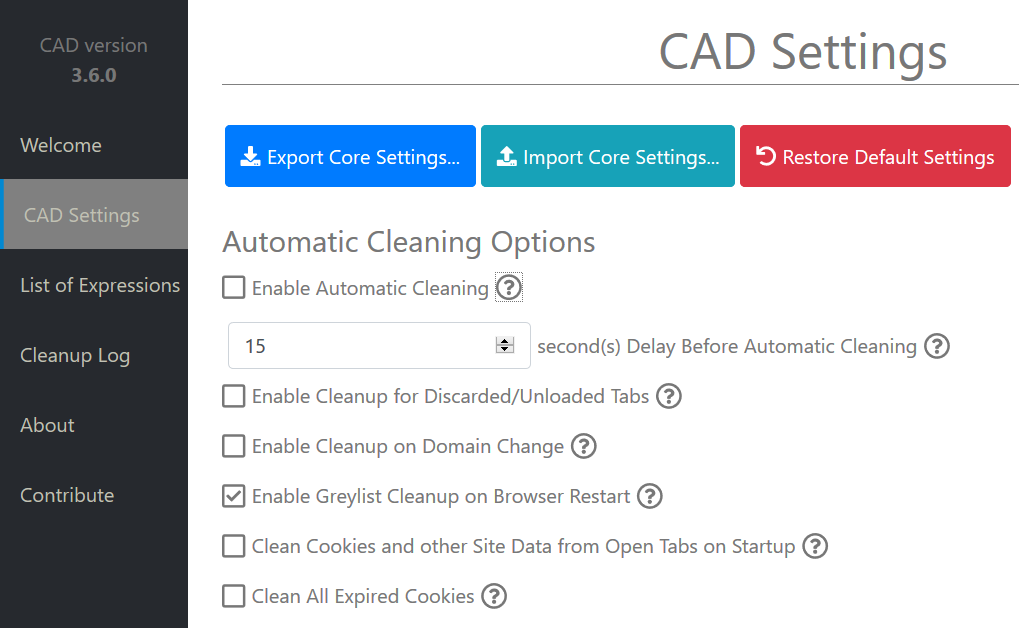Toggle Cleanup for Discarded/Unloaded Tabs checkbox

[234, 396]
